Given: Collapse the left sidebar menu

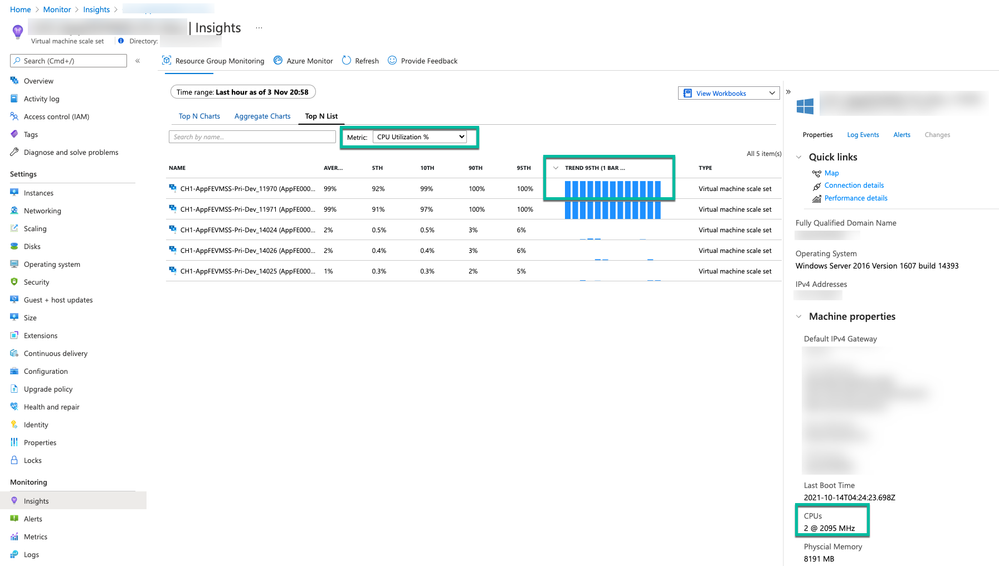Looking at the screenshot, I should click(x=138, y=61).
